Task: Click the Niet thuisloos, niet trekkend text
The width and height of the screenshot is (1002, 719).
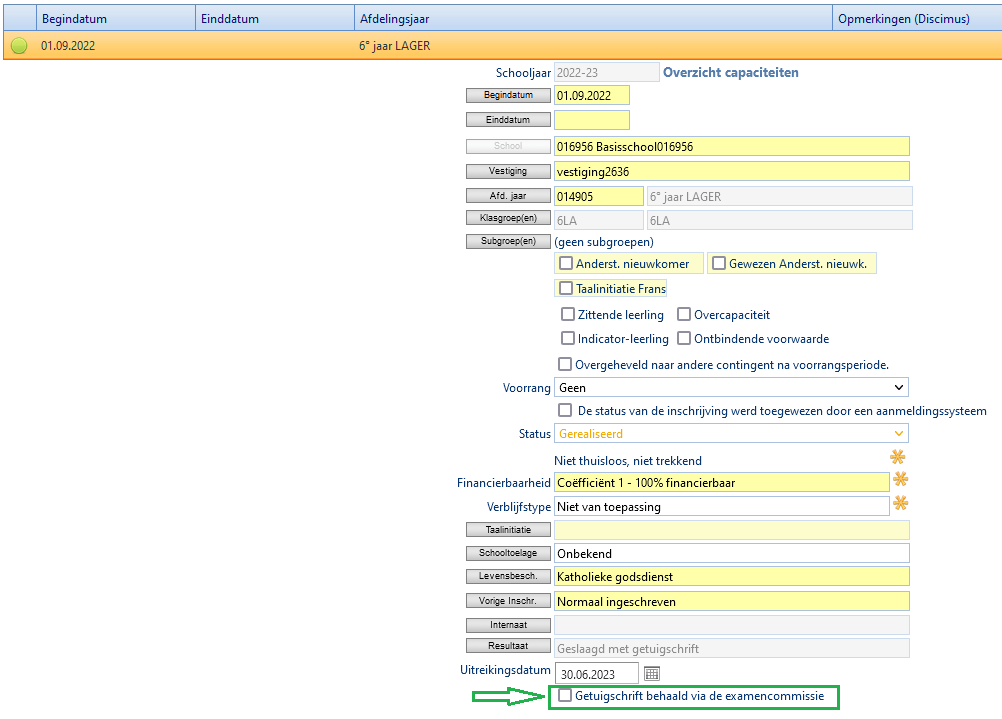Action: click(628, 460)
